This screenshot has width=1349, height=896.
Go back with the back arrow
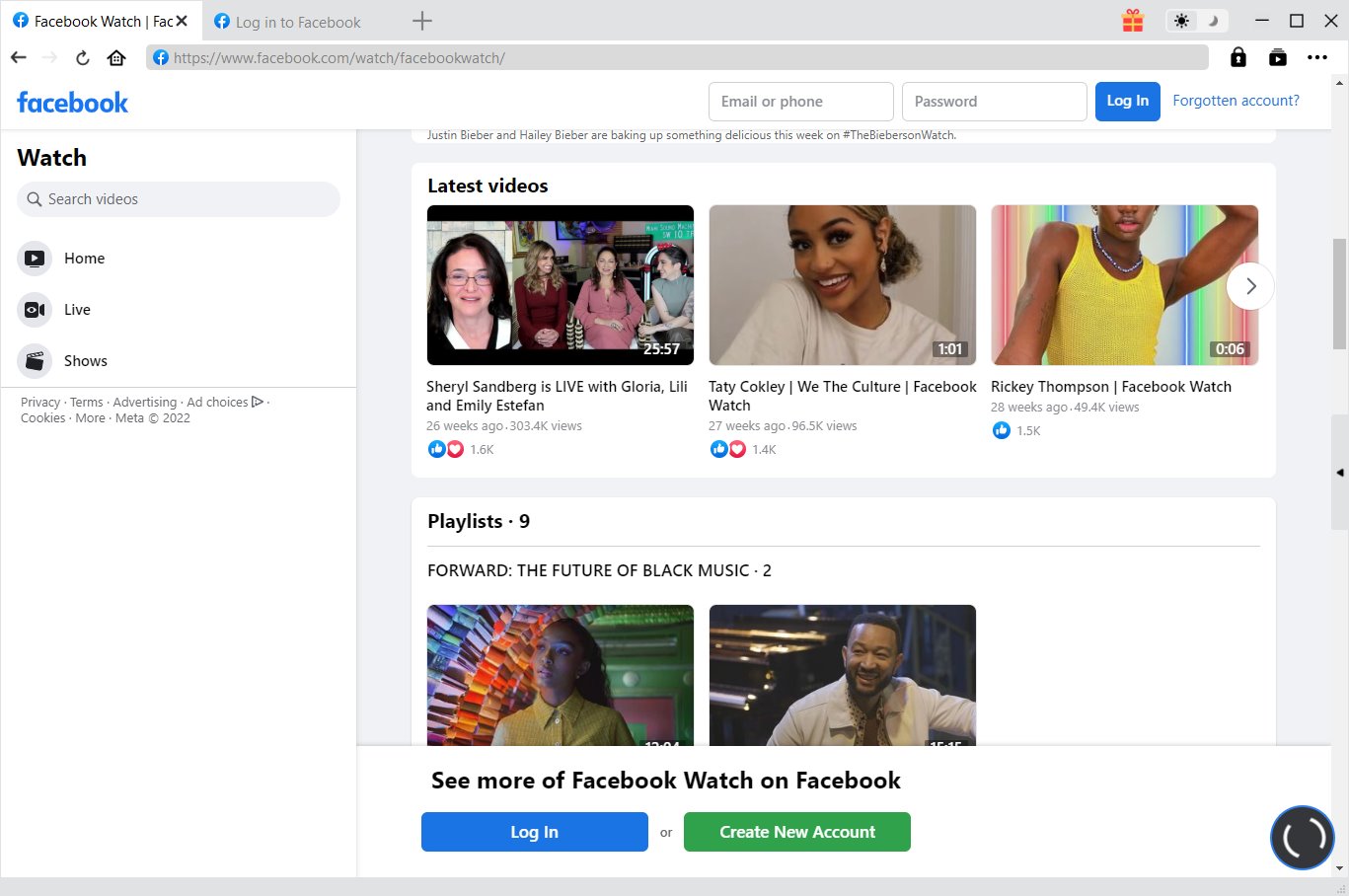pyautogui.click(x=19, y=58)
